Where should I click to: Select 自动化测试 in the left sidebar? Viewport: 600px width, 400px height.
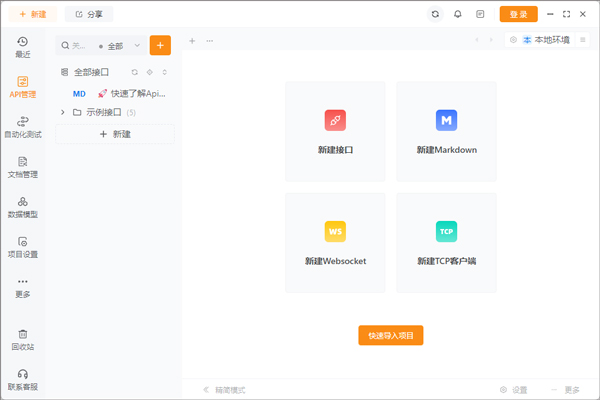22,126
